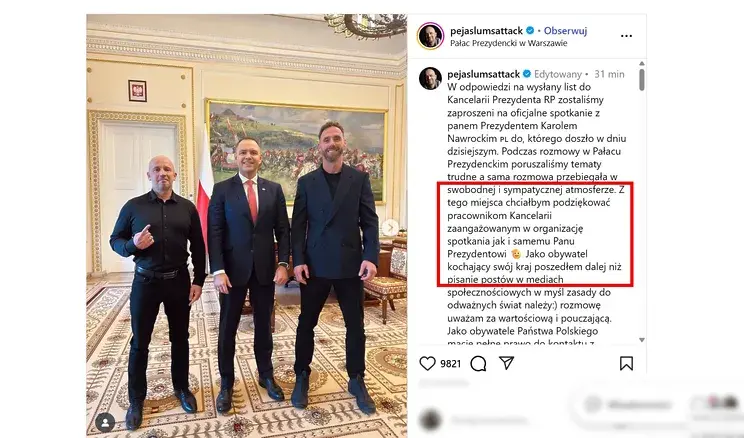744x438 pixels.
Task: Go to next photo in carousel
Action: [x=390, y=228]
